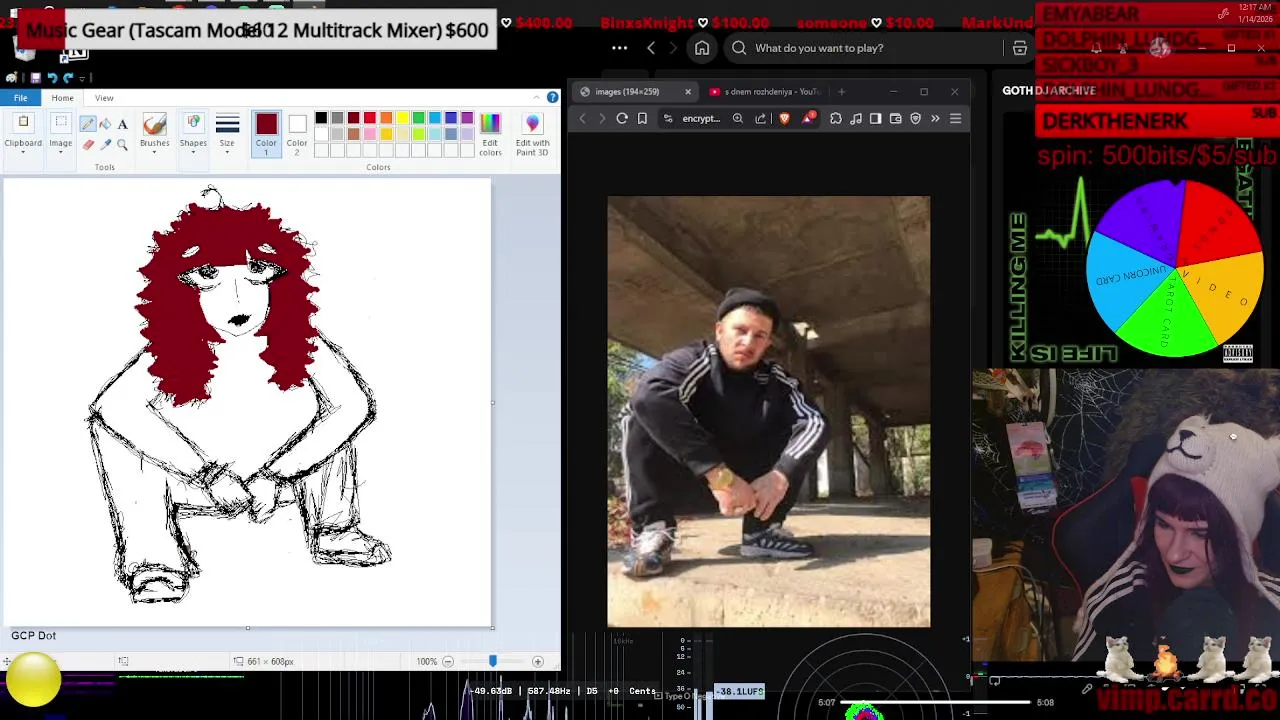Open the Size line thickness dropdown
The image size is (1280, 720).
point(227,133)
